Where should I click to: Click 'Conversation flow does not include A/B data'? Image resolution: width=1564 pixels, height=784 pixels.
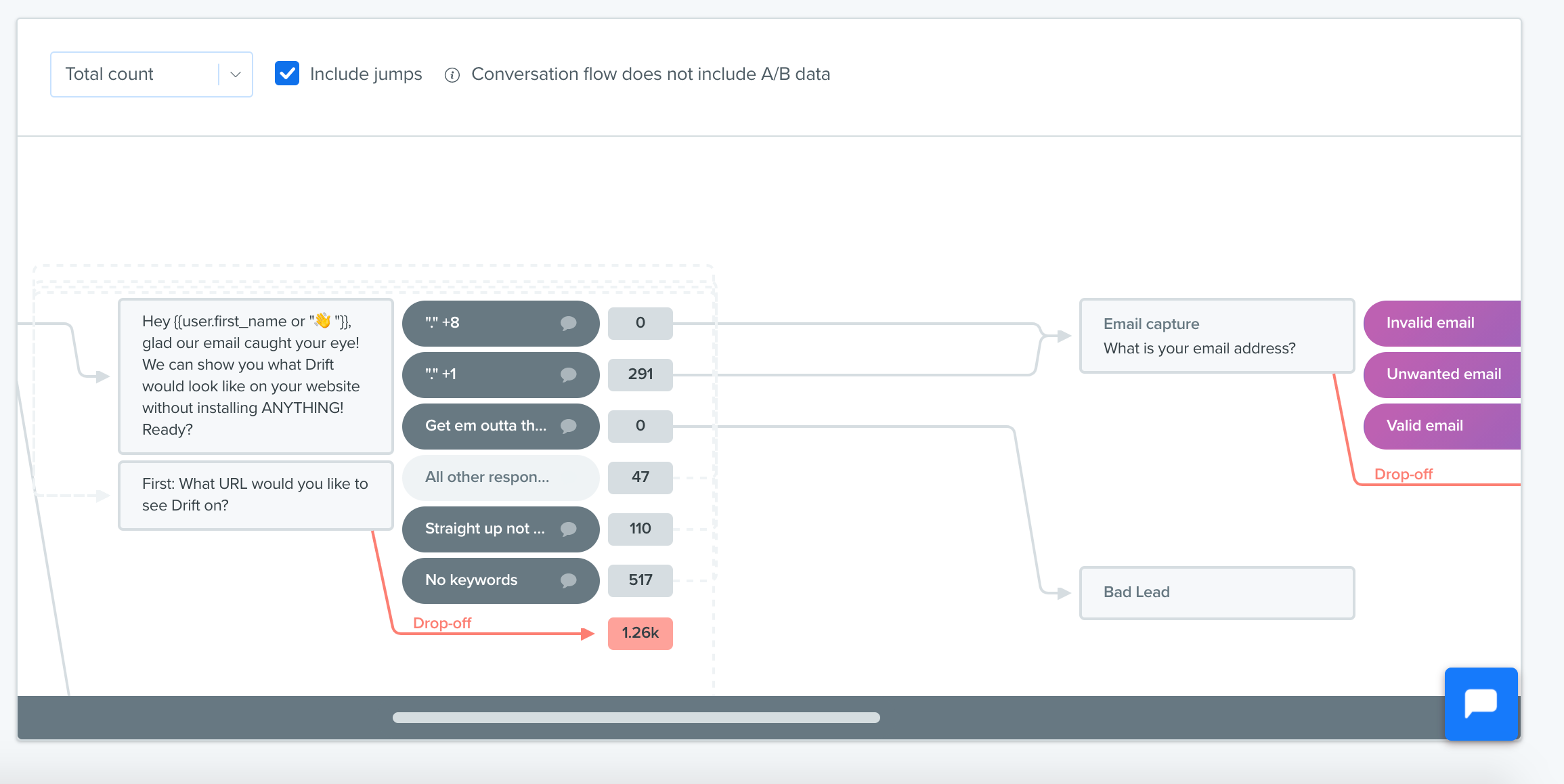(651, 74)
